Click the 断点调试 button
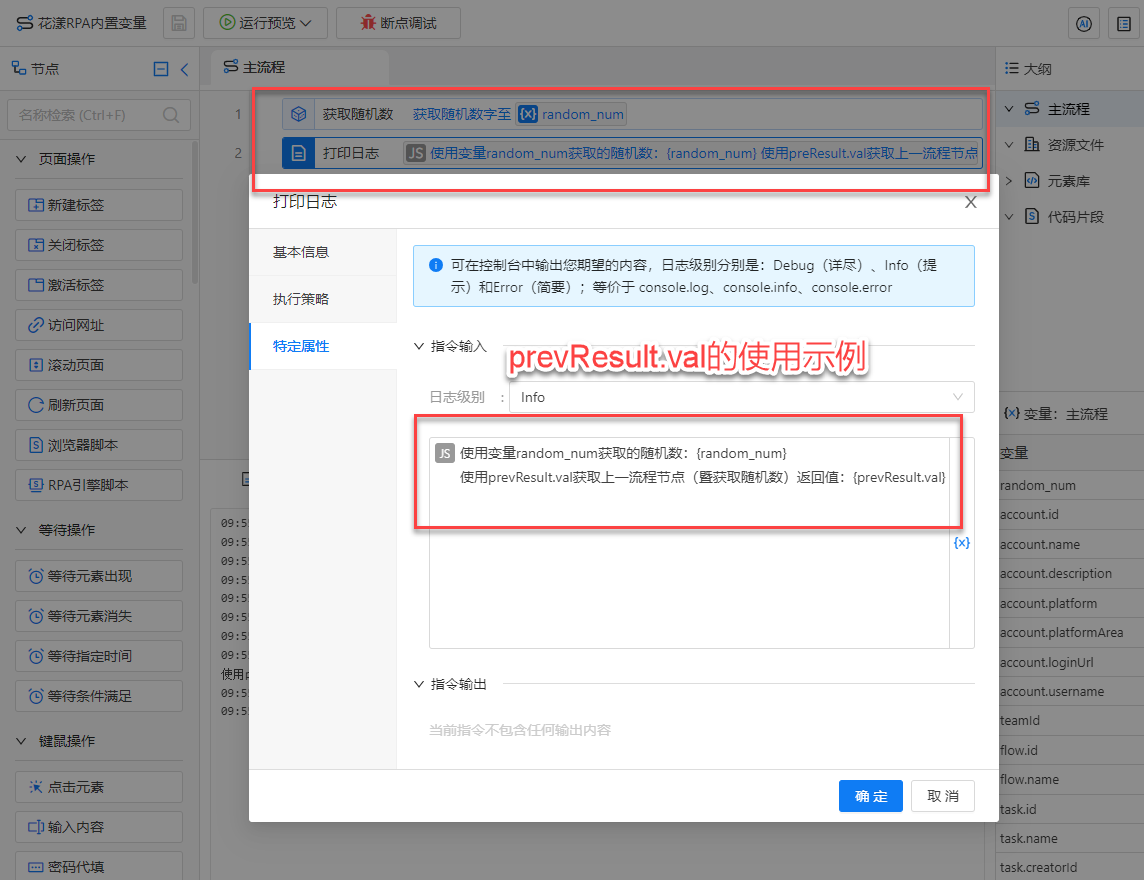 coord(398,23)
